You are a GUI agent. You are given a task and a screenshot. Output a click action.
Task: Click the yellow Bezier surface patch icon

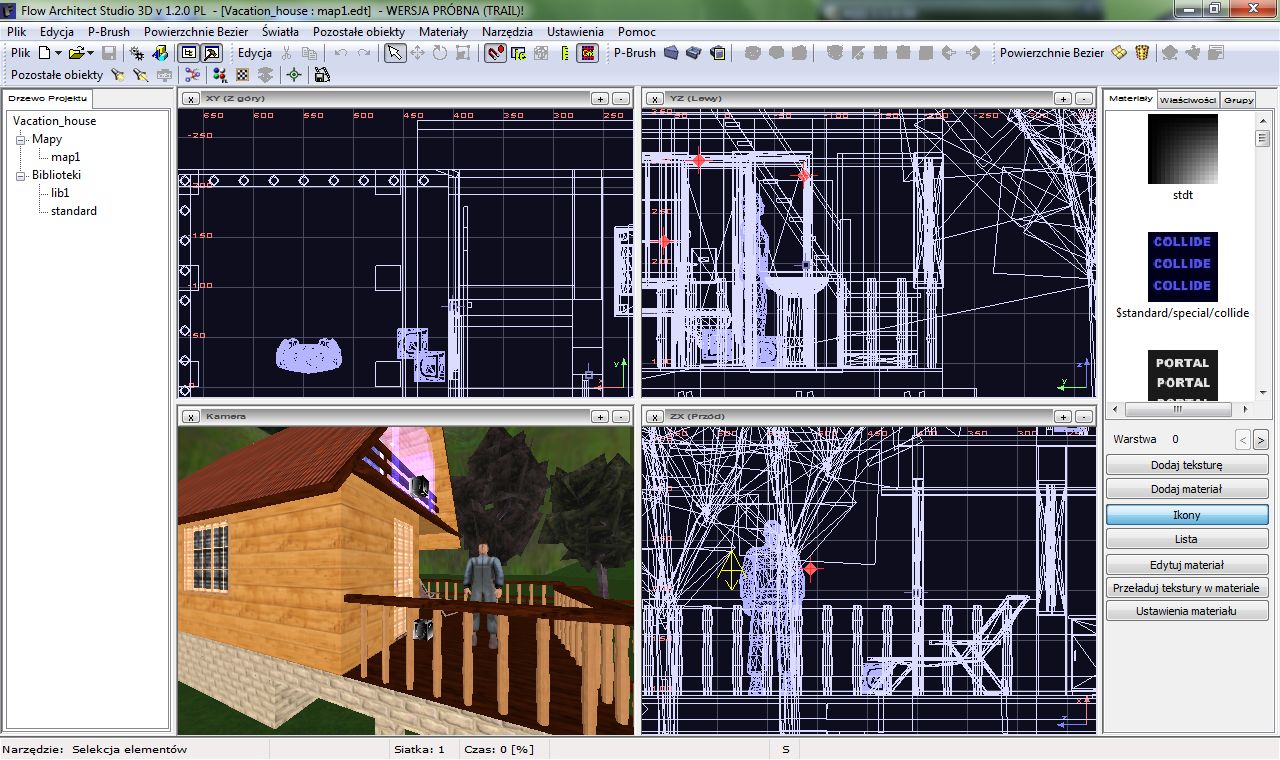pos(1119,52)
